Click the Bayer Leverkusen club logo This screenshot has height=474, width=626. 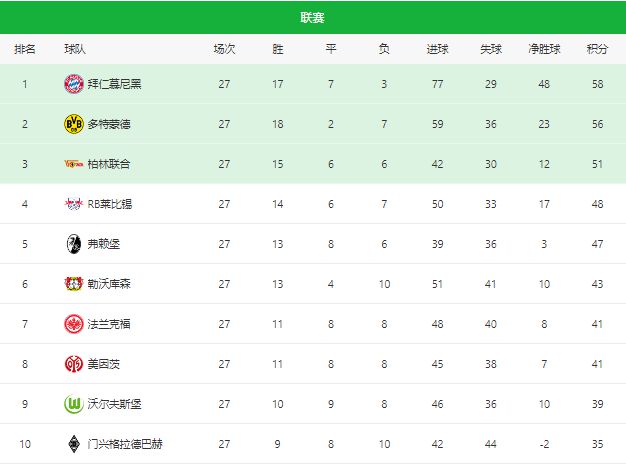point(73,284)
